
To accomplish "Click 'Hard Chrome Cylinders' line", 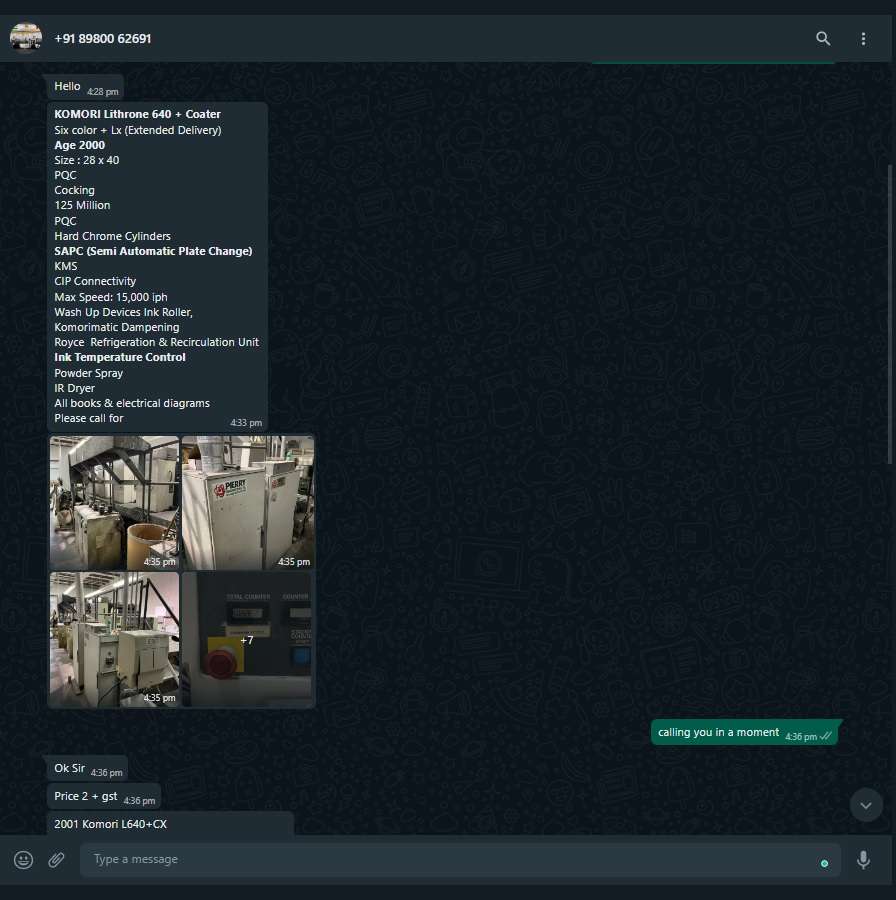I will pyautogui.click(x=113, y=236).
